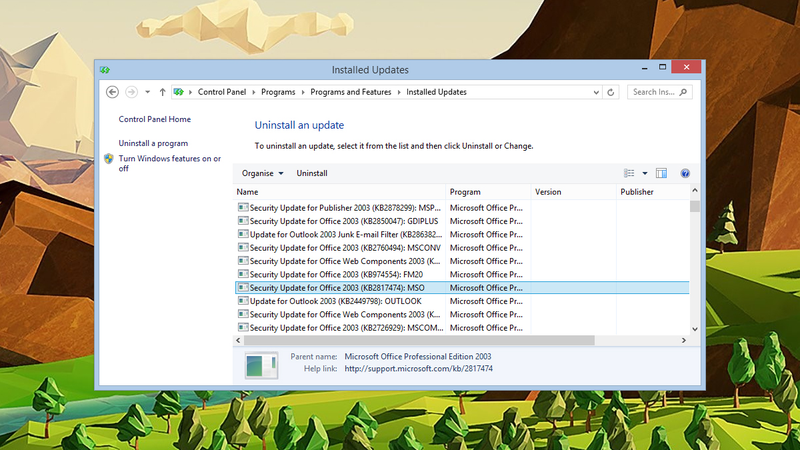This screenshot has height=450, width=800.
Task: Click icon of KB2850047 GDIPLUS row
Action: click(x=243, y=220)
